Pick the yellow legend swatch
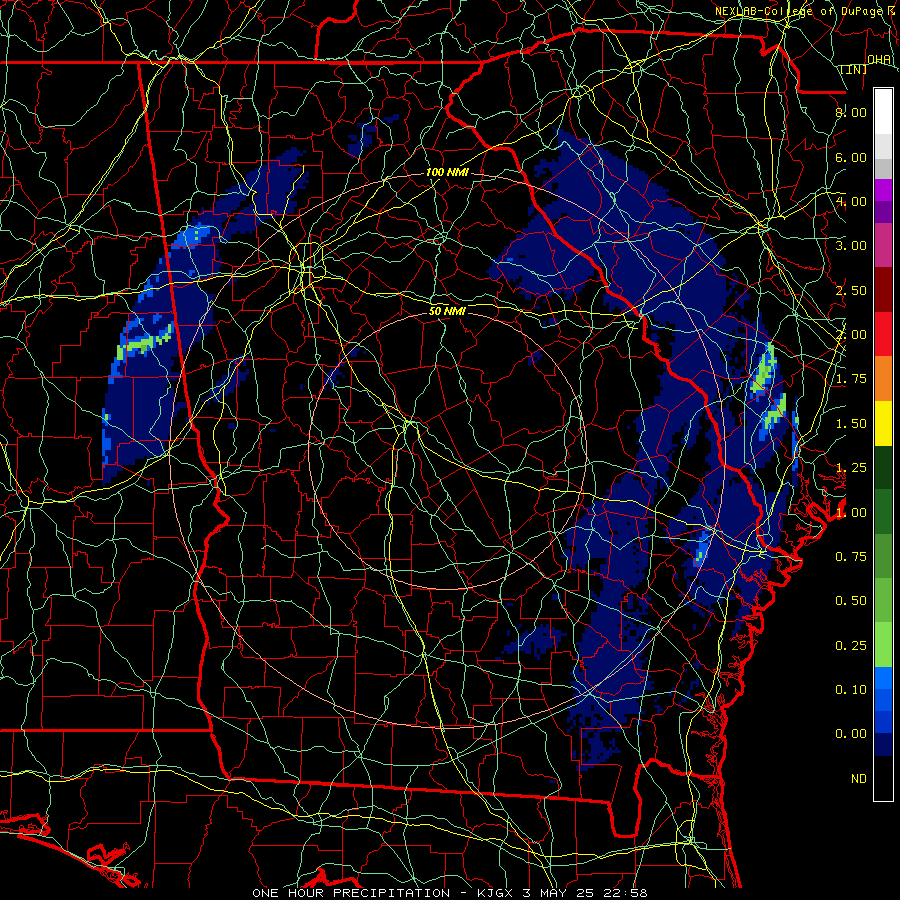The width and height of the screenshot is (900, 900). (883, 424)
